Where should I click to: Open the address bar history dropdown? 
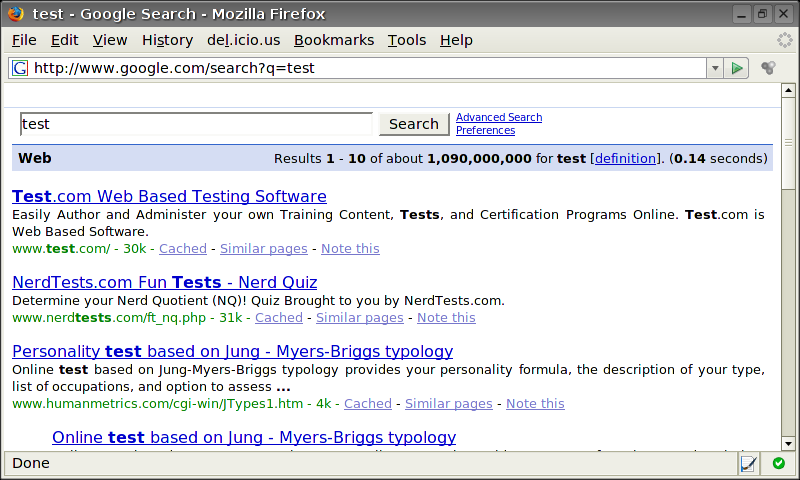715,68
